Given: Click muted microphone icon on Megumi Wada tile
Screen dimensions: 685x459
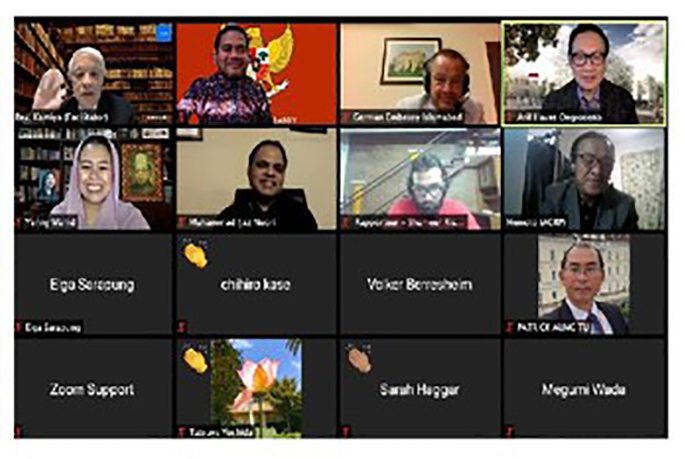Looking at the screenshot, I should pyautogui.click(x=509, y=432).
